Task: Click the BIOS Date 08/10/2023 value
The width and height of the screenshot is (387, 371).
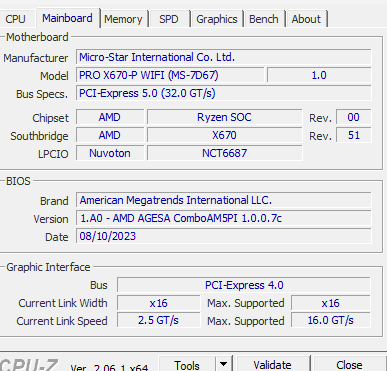Action: [x=223, y=236]
